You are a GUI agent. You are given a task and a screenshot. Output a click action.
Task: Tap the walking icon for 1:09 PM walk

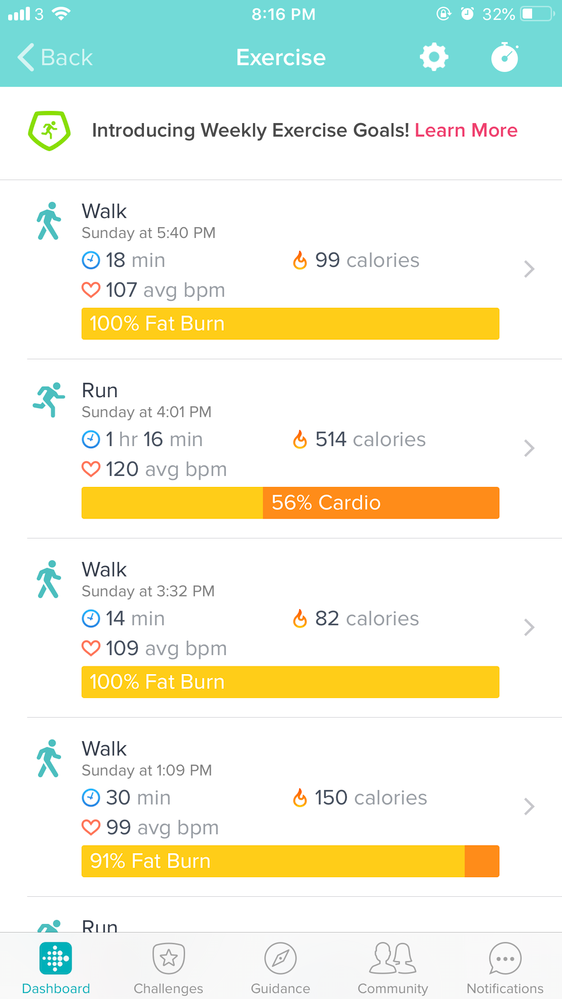(48, 758)
